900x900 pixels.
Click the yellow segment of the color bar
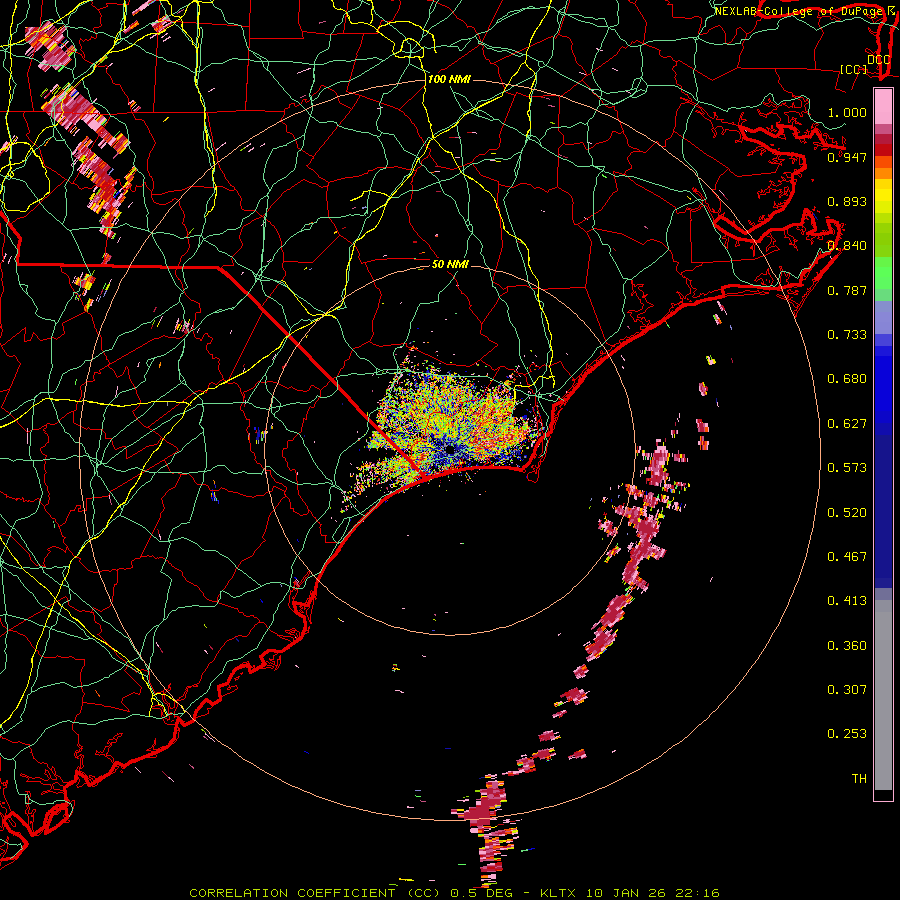tap(883, 196)
